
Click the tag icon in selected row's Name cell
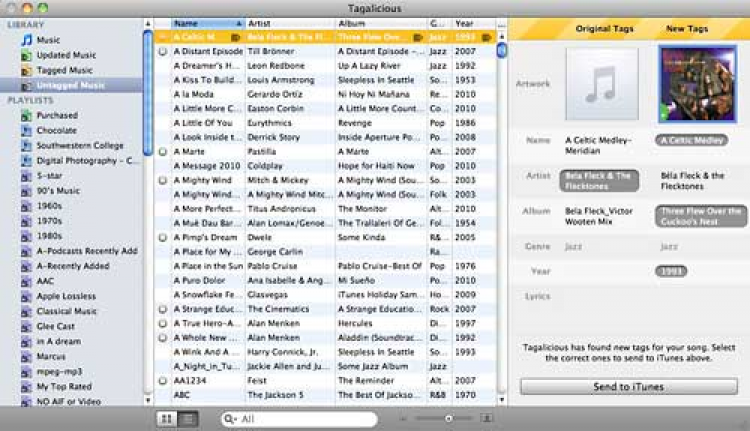(236, 37)
